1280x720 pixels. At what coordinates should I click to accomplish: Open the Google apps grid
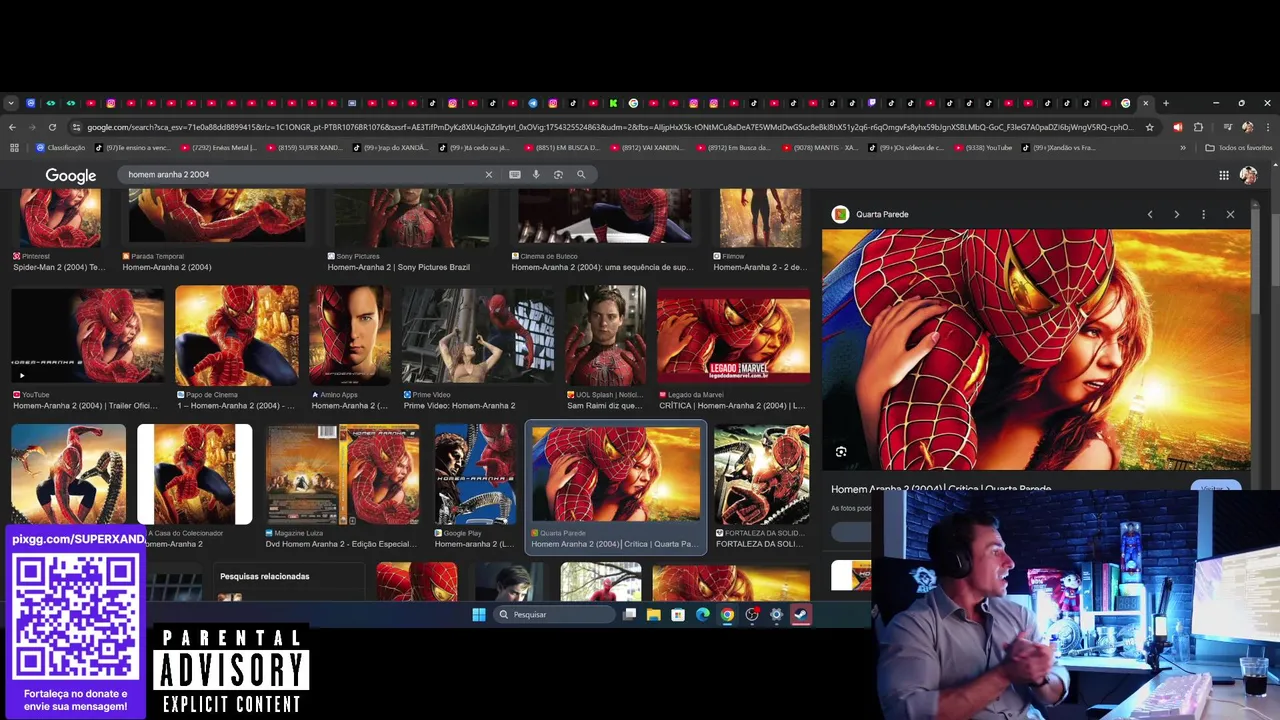[x=1224, y=175]
